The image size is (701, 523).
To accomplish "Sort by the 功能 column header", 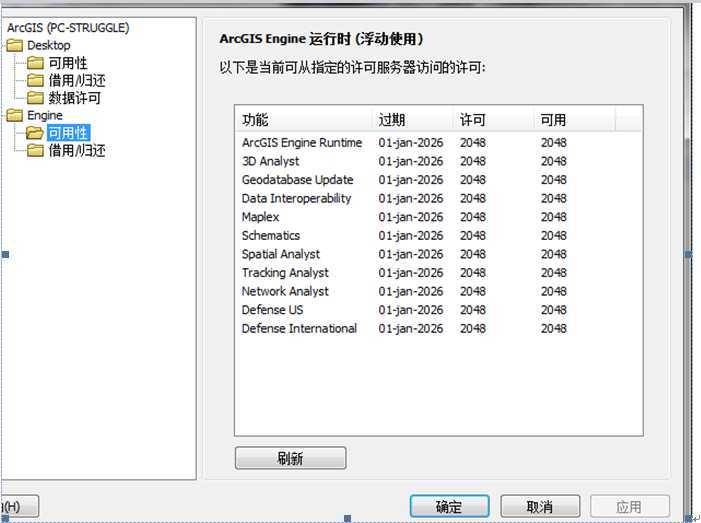I will coord(304,120).
